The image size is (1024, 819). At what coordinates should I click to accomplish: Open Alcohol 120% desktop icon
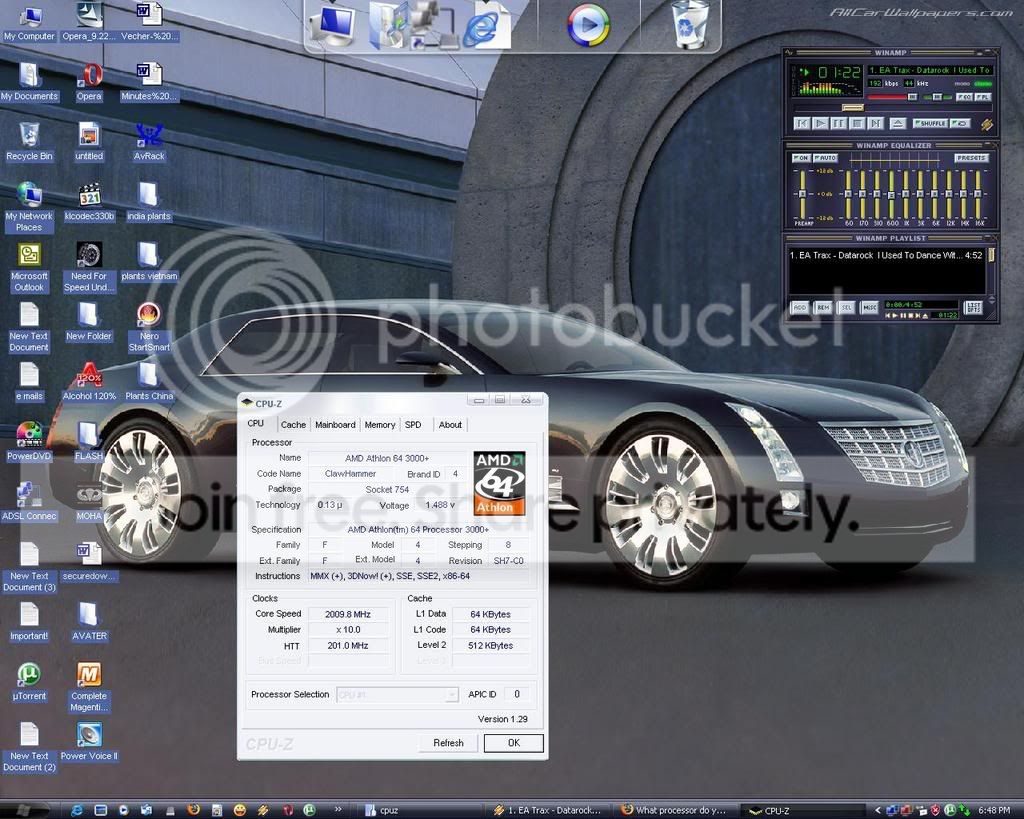[x=89, y=381]
